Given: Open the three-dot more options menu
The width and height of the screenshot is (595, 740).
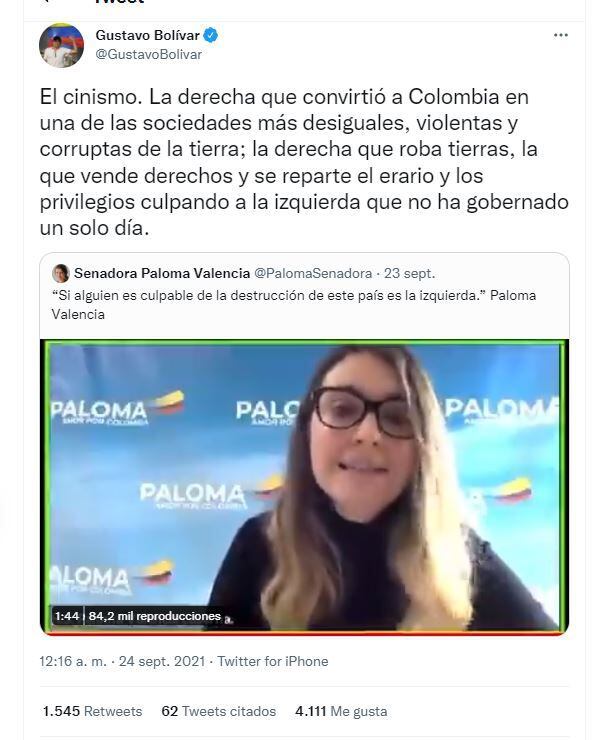Looking at the screenshot, I should (561, 35).
